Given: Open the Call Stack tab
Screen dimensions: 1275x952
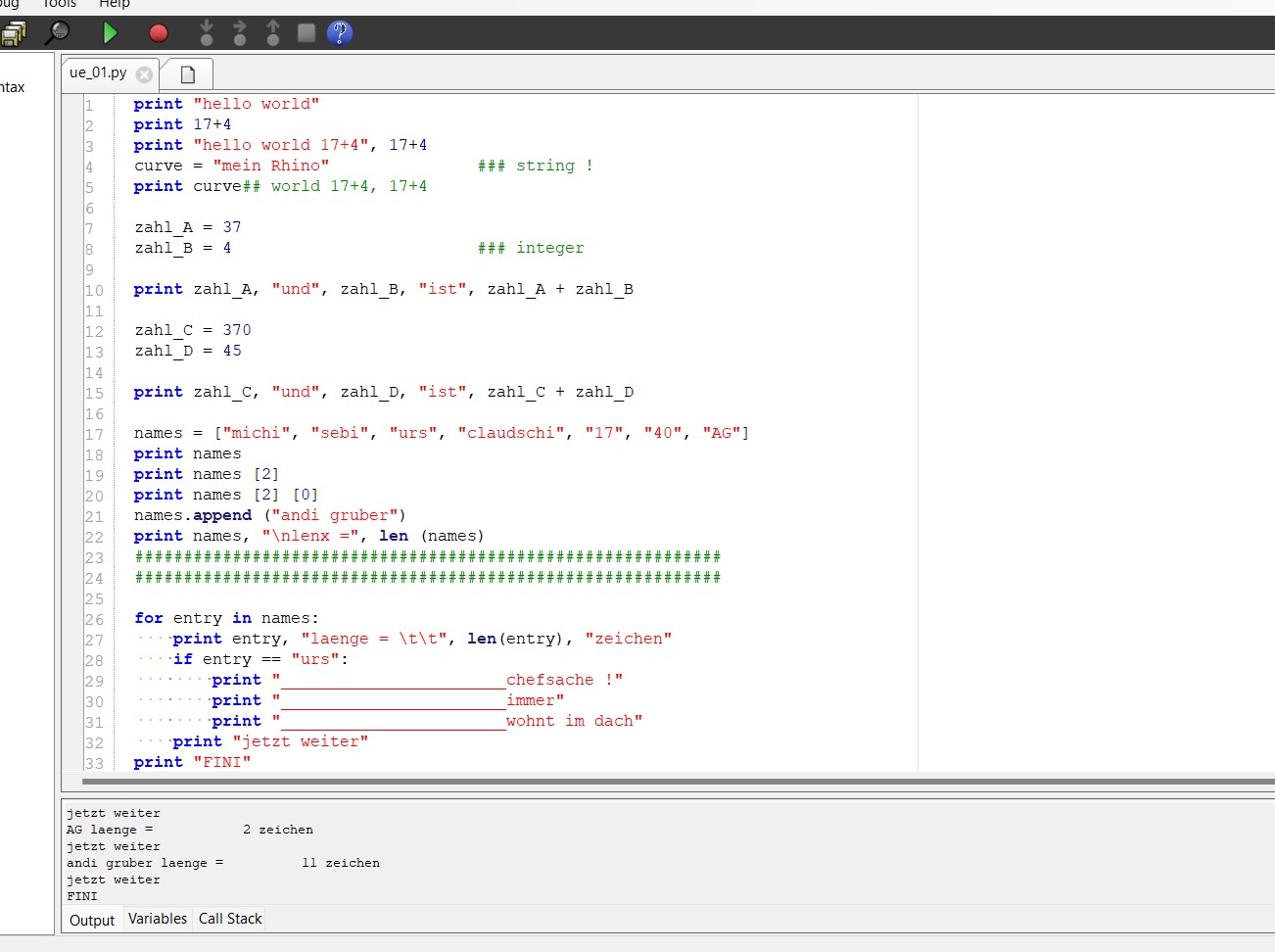Looking at the screenshot, I should (x=229, y=919).
